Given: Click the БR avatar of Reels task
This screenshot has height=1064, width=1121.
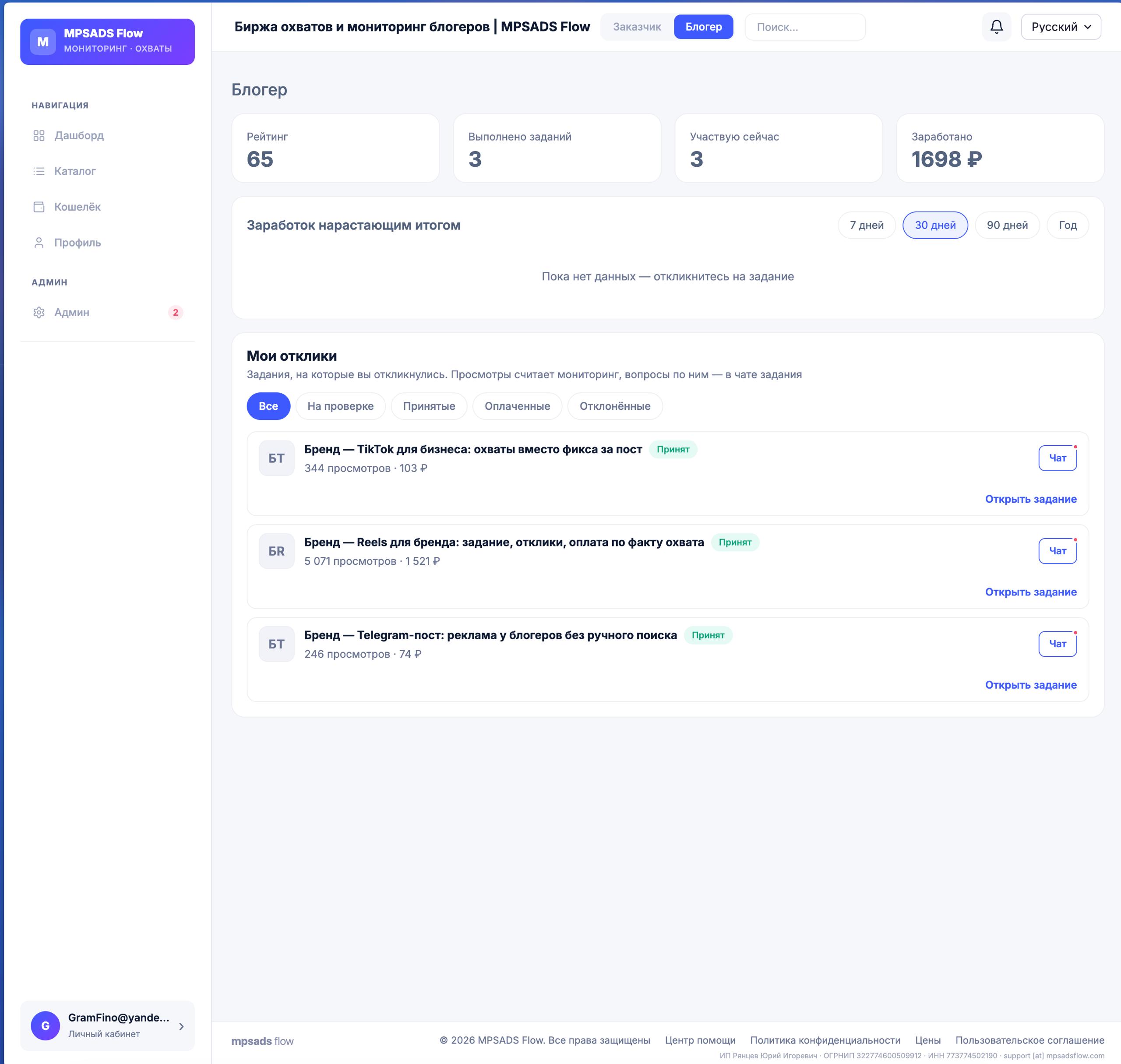Looking at the screenshot, I should tap(276, 551).
